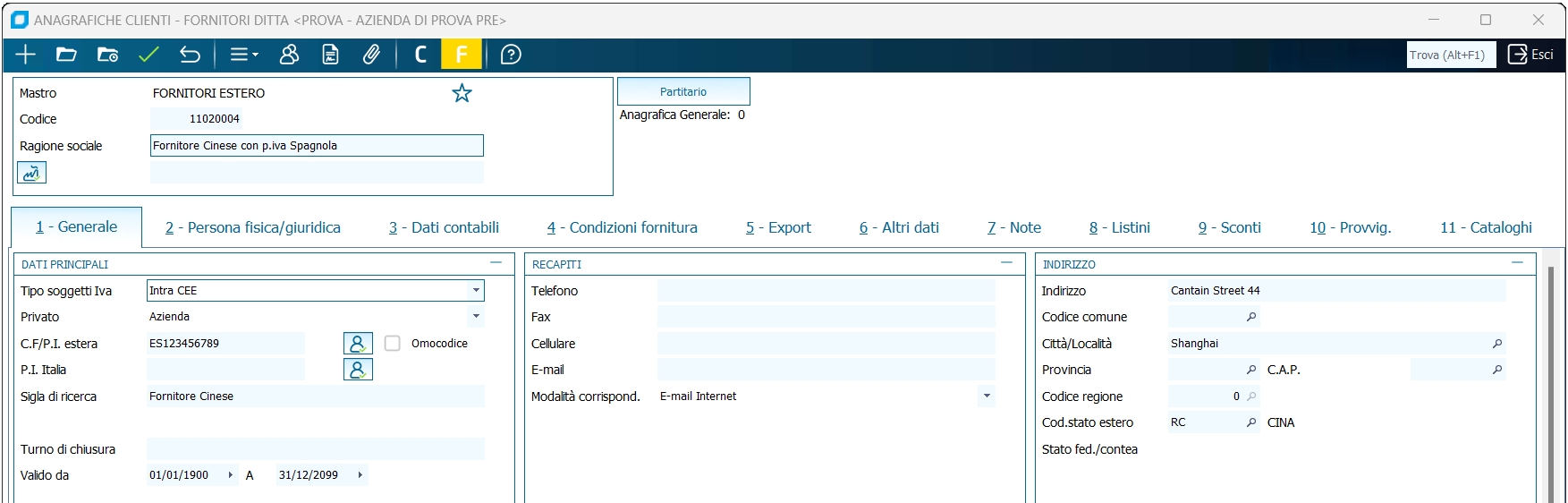Expand the Modalità corrispond. dropdown
Screen dimensions: 1568x503
[x=987, y=396]
